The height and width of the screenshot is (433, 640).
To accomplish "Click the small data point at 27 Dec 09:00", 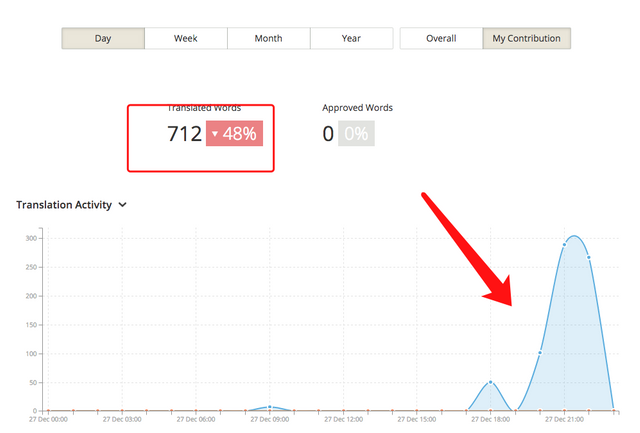I will (270, 407).
